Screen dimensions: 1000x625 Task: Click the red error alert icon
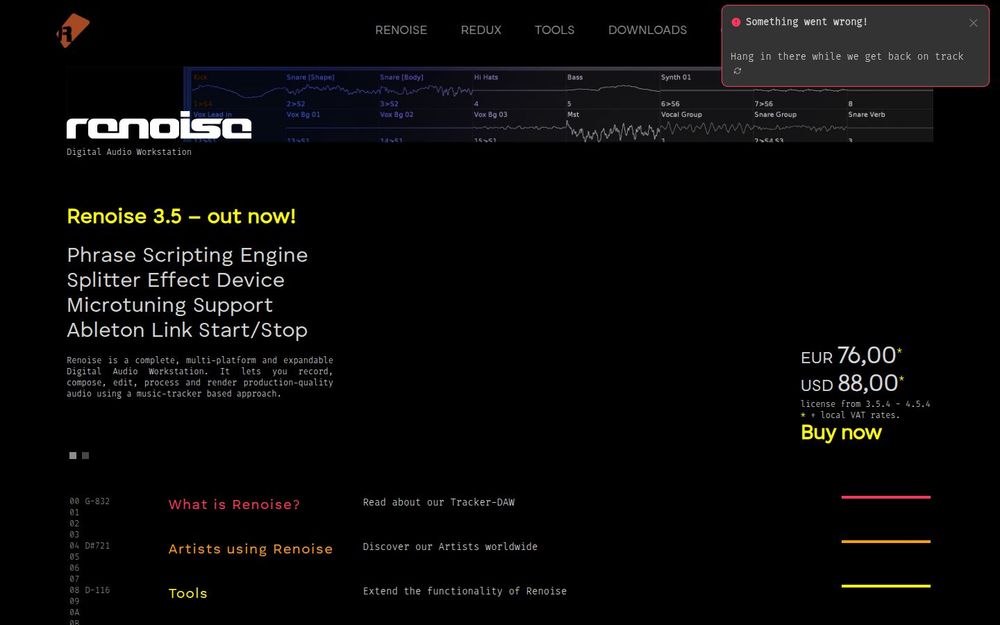(x=736, y=22)
